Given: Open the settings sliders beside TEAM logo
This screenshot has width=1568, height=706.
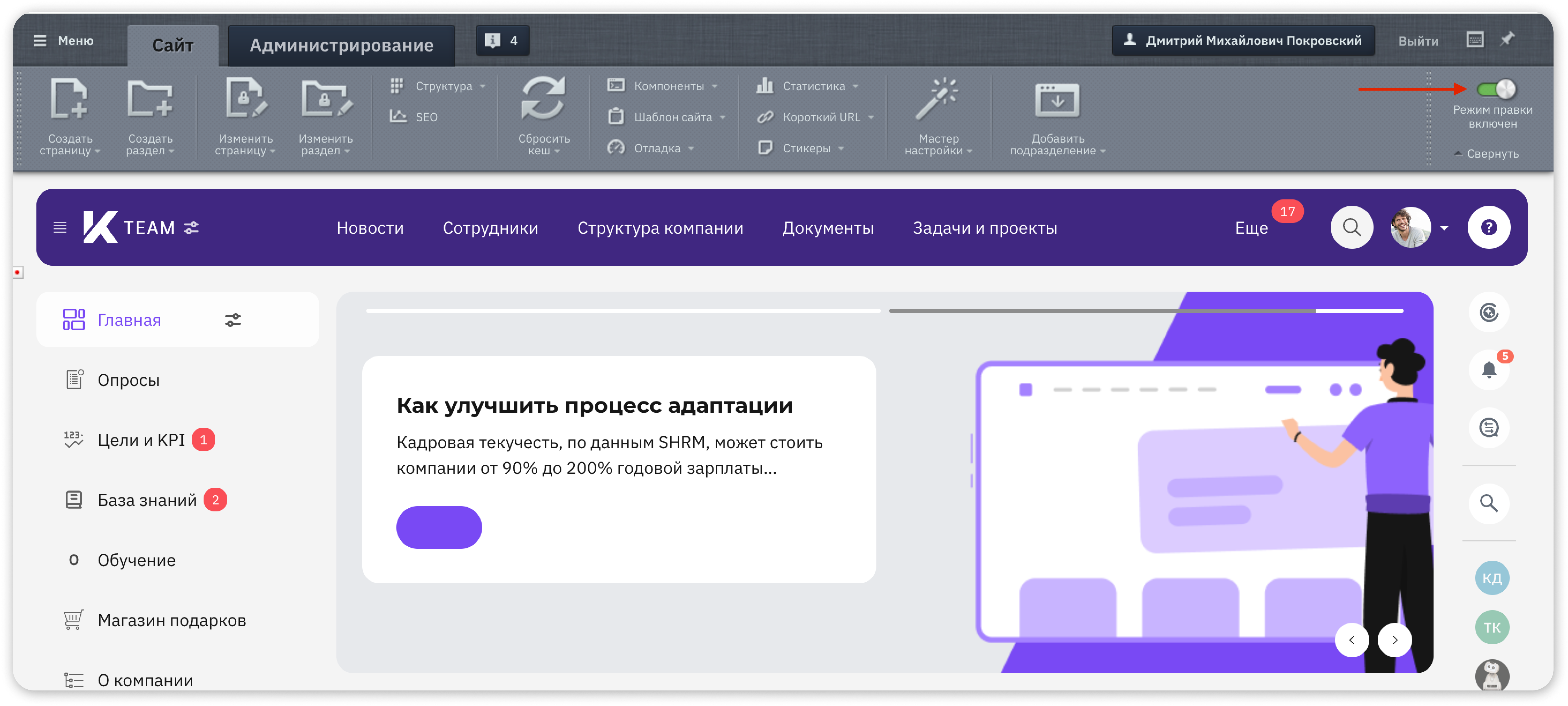Looking at the screenshot, I should 191,228.
